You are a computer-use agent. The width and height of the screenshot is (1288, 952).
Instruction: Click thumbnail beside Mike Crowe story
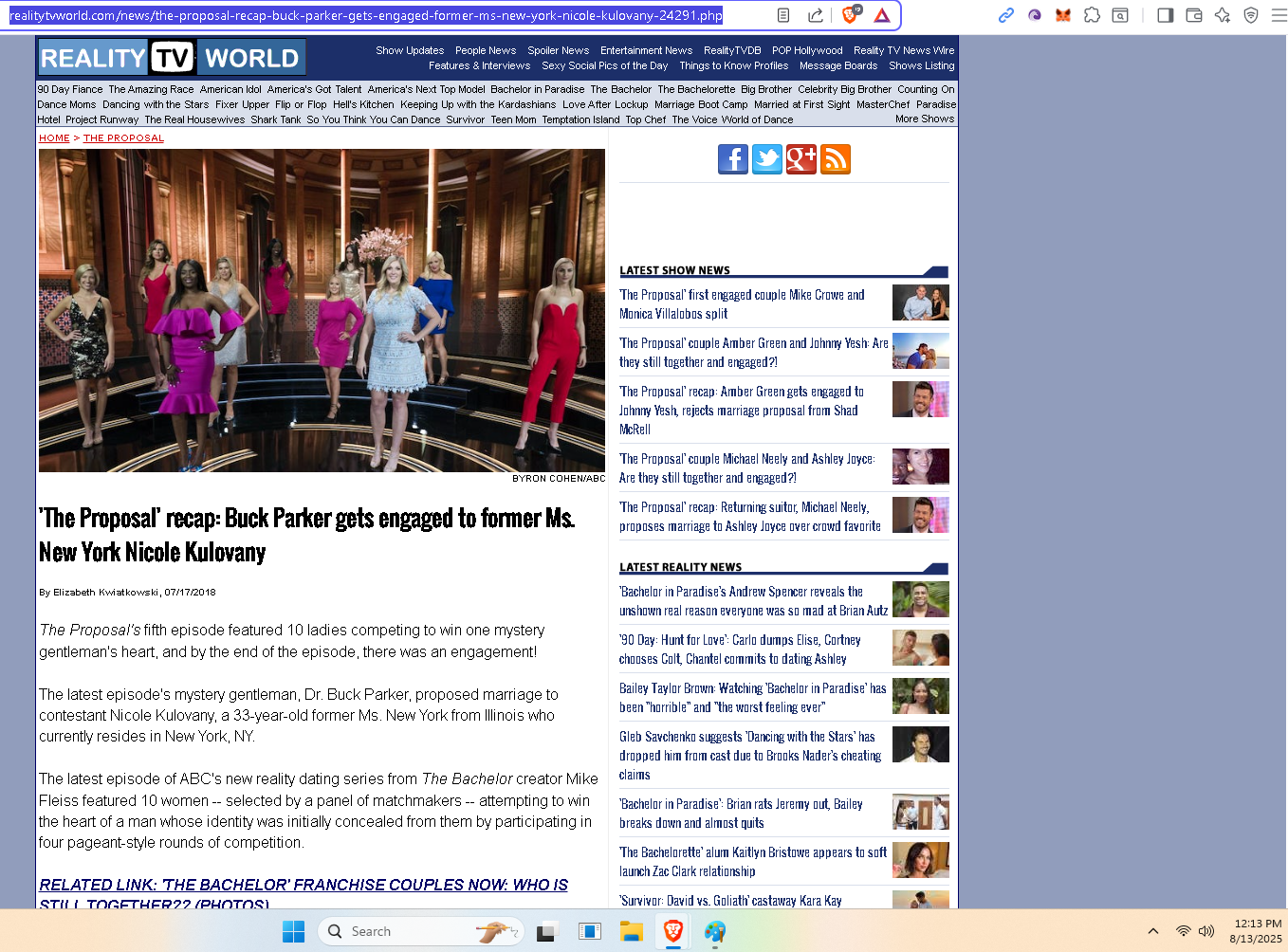[x=921, y=302]
